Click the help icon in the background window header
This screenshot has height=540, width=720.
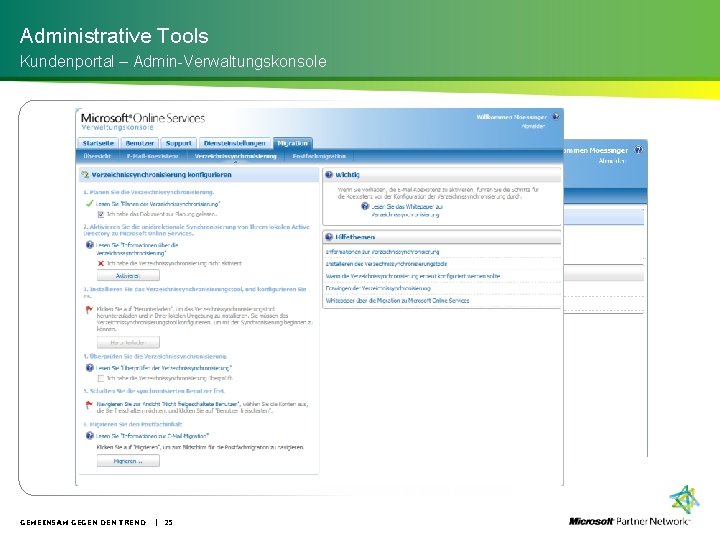(638, 150)
